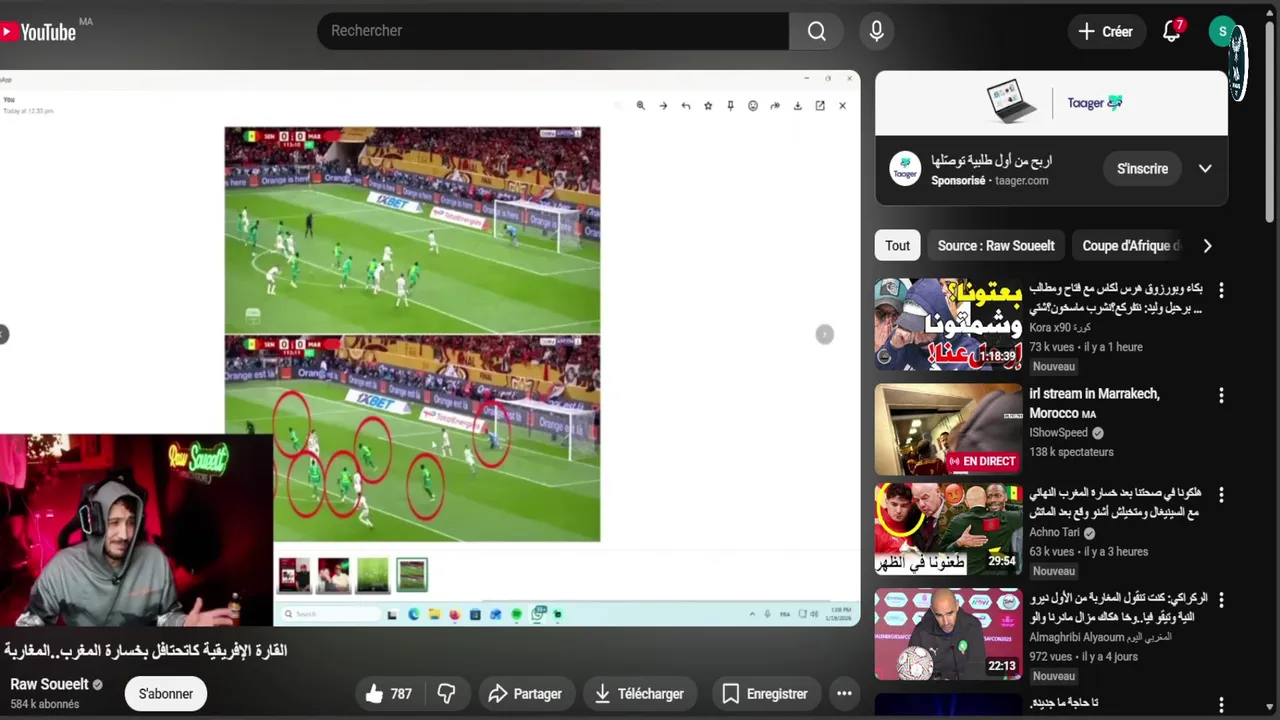Dislike the video with the thumbs-down
Image resolution: width=1280 pixels, height=720 pixels.
click(447, 694)
